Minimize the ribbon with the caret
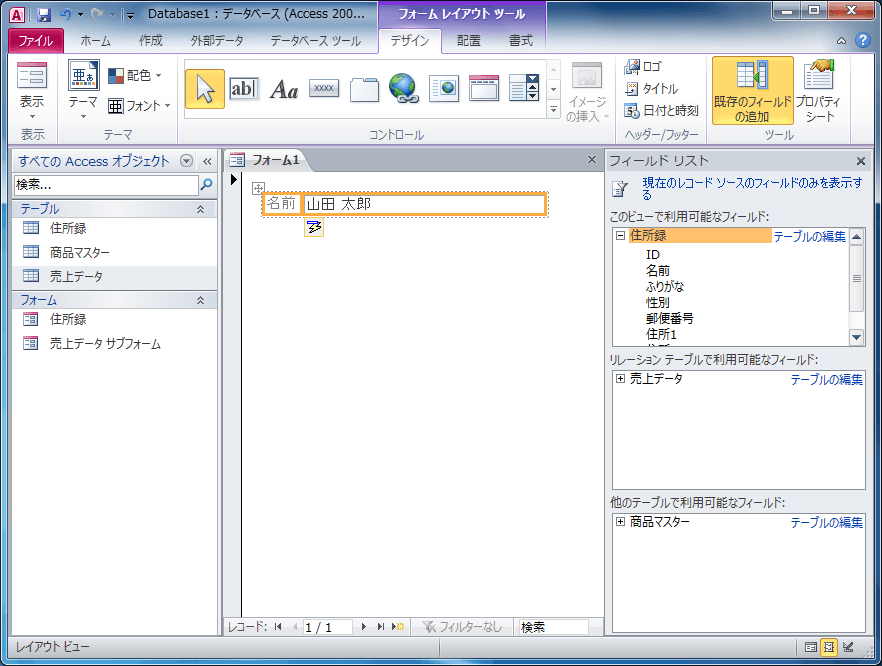The width and height of the screenshot is (882, 666). [x=842, y=40]
